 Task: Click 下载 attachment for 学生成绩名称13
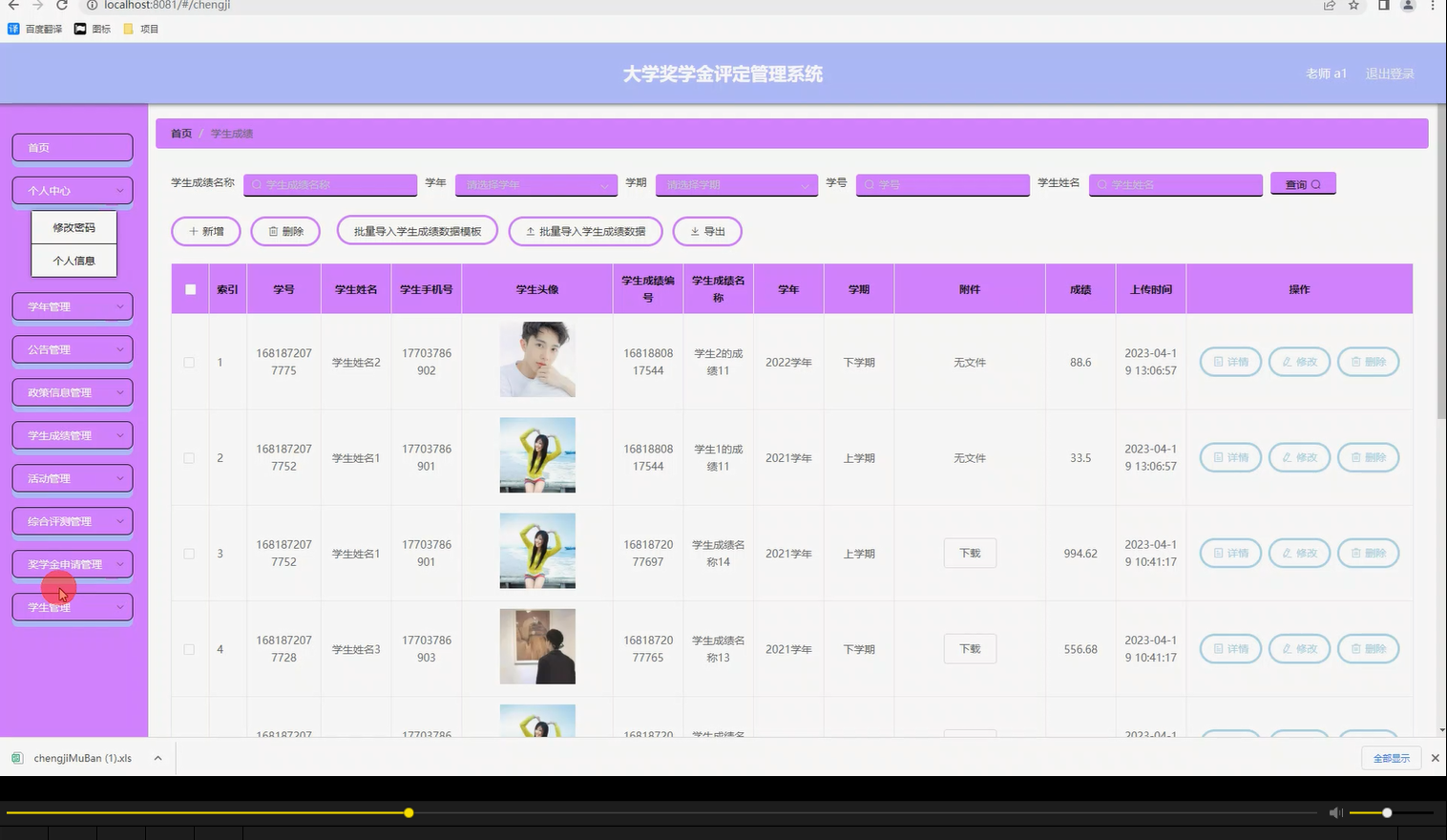point(970,649)
